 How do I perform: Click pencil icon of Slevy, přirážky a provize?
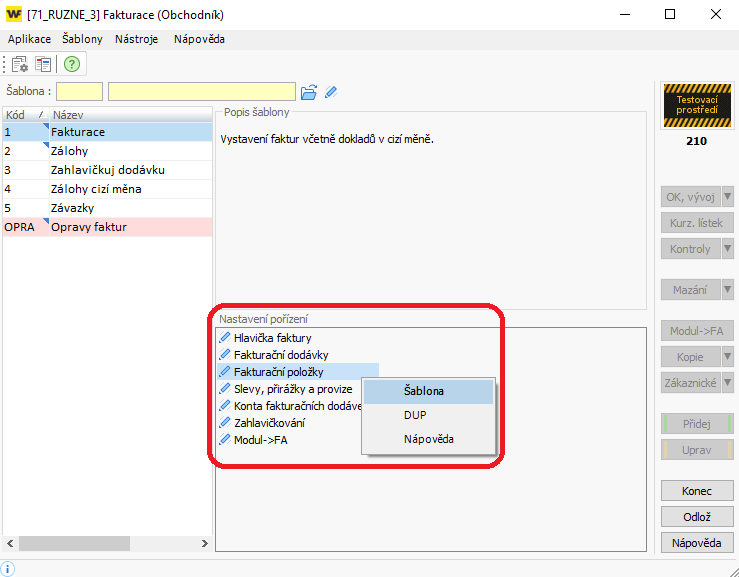225,389
